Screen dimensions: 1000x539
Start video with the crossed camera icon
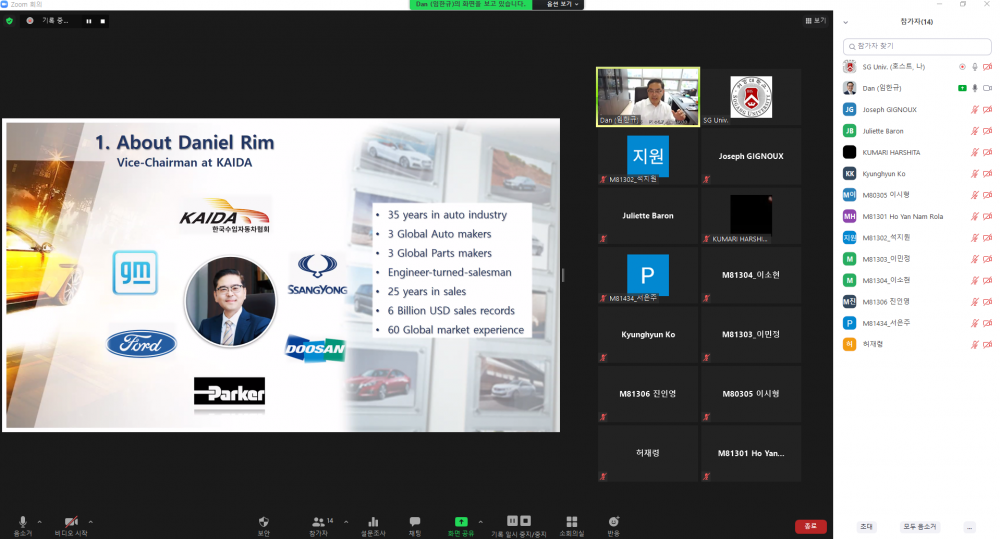(71, 522)
